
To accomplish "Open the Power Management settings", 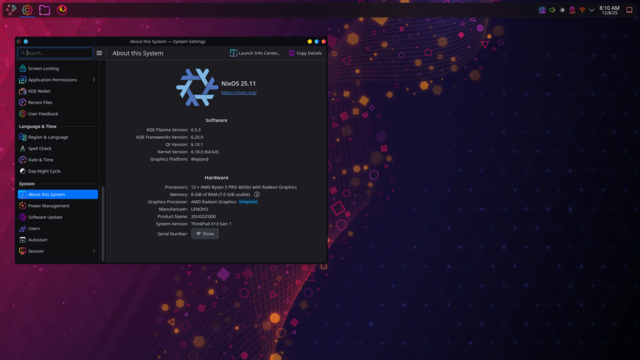I will pos(58,206).
